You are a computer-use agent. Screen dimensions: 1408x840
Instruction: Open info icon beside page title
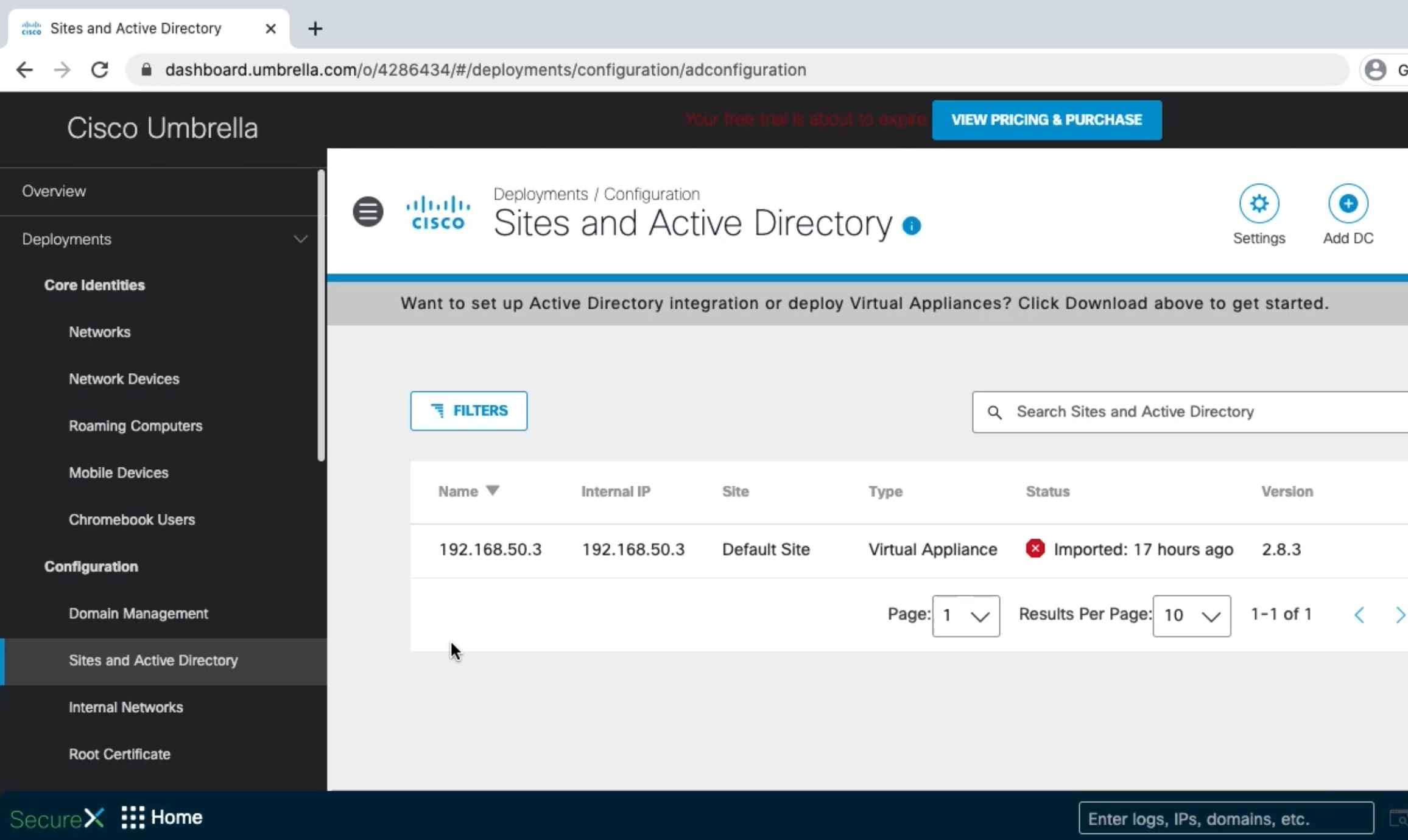point(911,226)
